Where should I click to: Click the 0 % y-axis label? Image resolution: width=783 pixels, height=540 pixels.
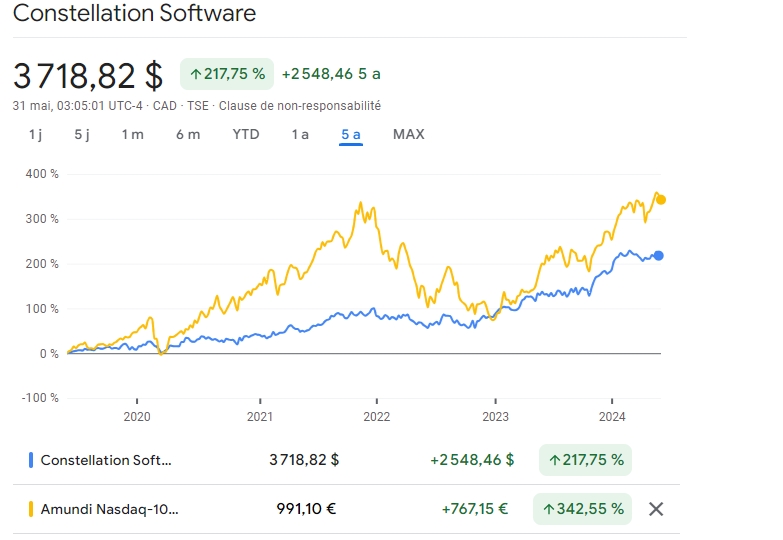pos(49,354)
